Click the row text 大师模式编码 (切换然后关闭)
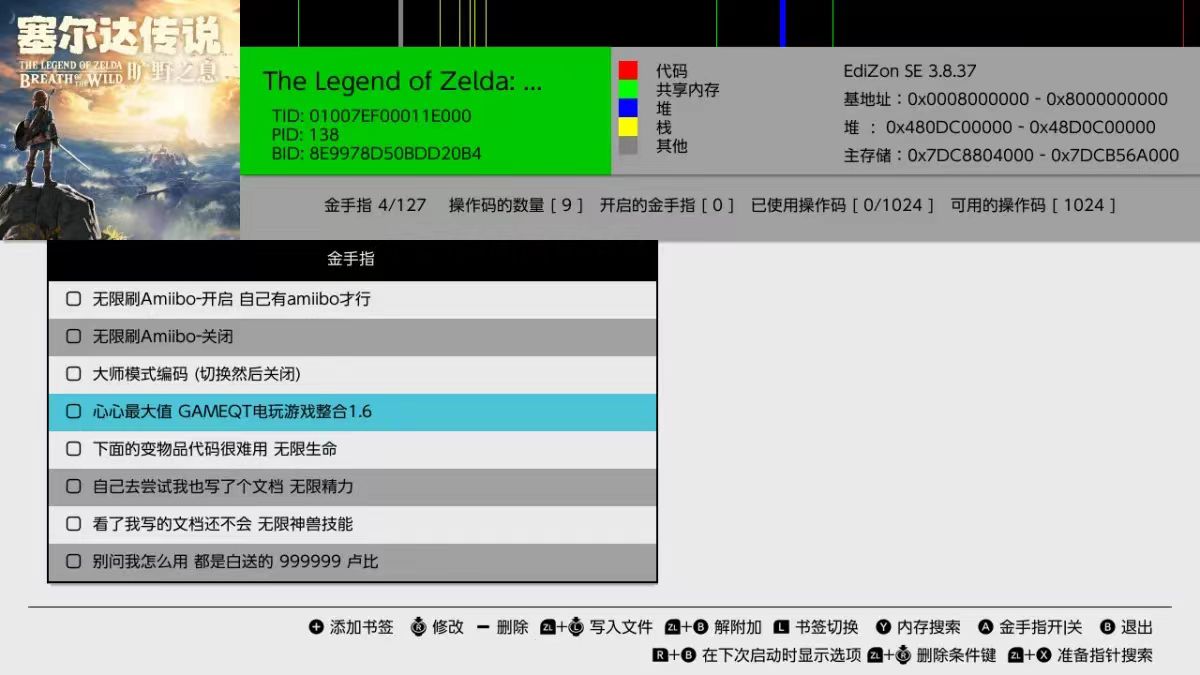 pos(197,374)
